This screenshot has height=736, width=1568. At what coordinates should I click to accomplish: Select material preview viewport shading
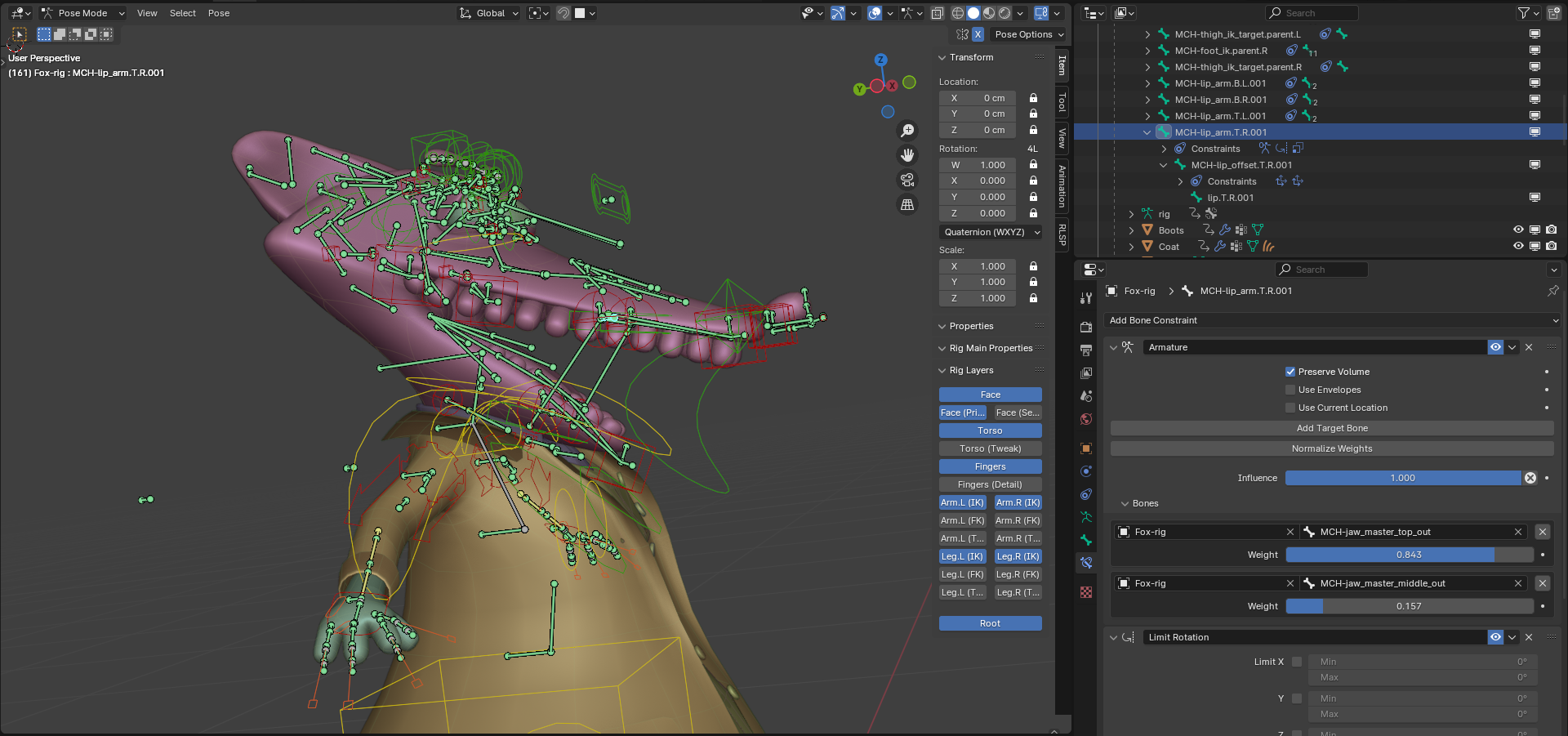pos(989,13)
